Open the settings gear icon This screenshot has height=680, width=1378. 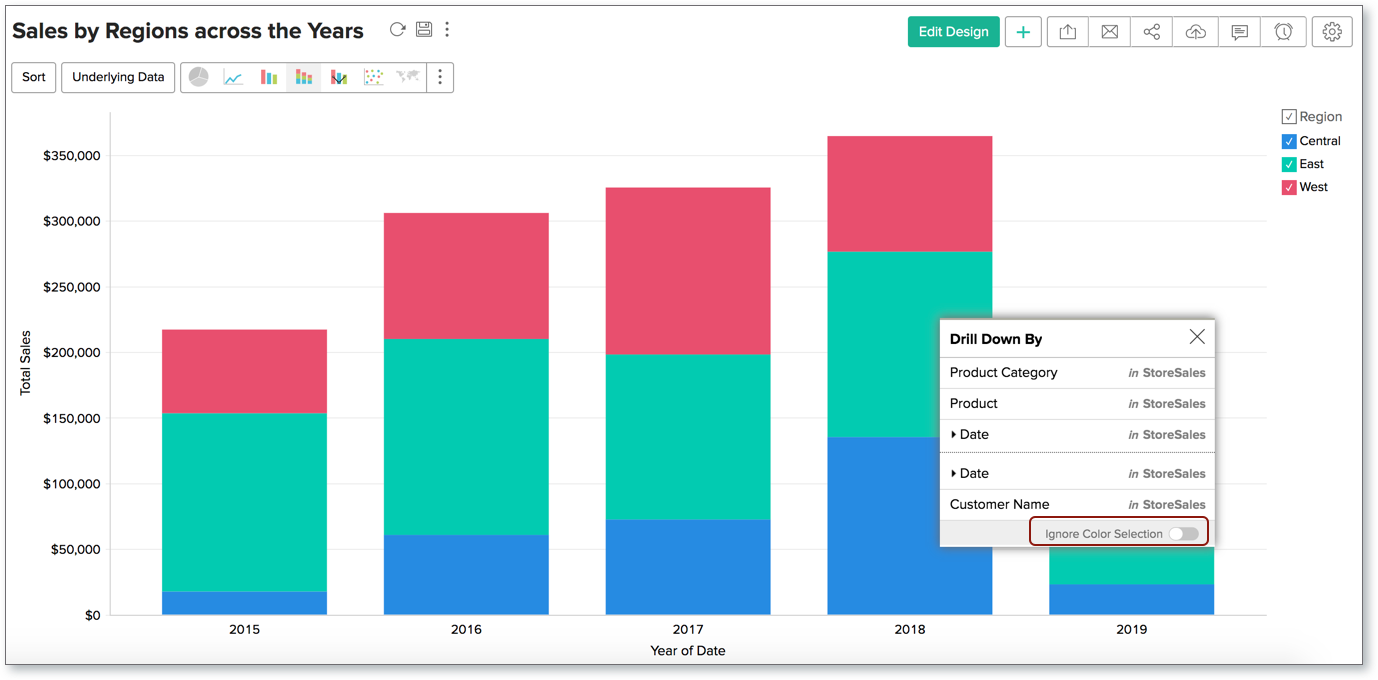pyautogui.click(x=1332, y=32)
